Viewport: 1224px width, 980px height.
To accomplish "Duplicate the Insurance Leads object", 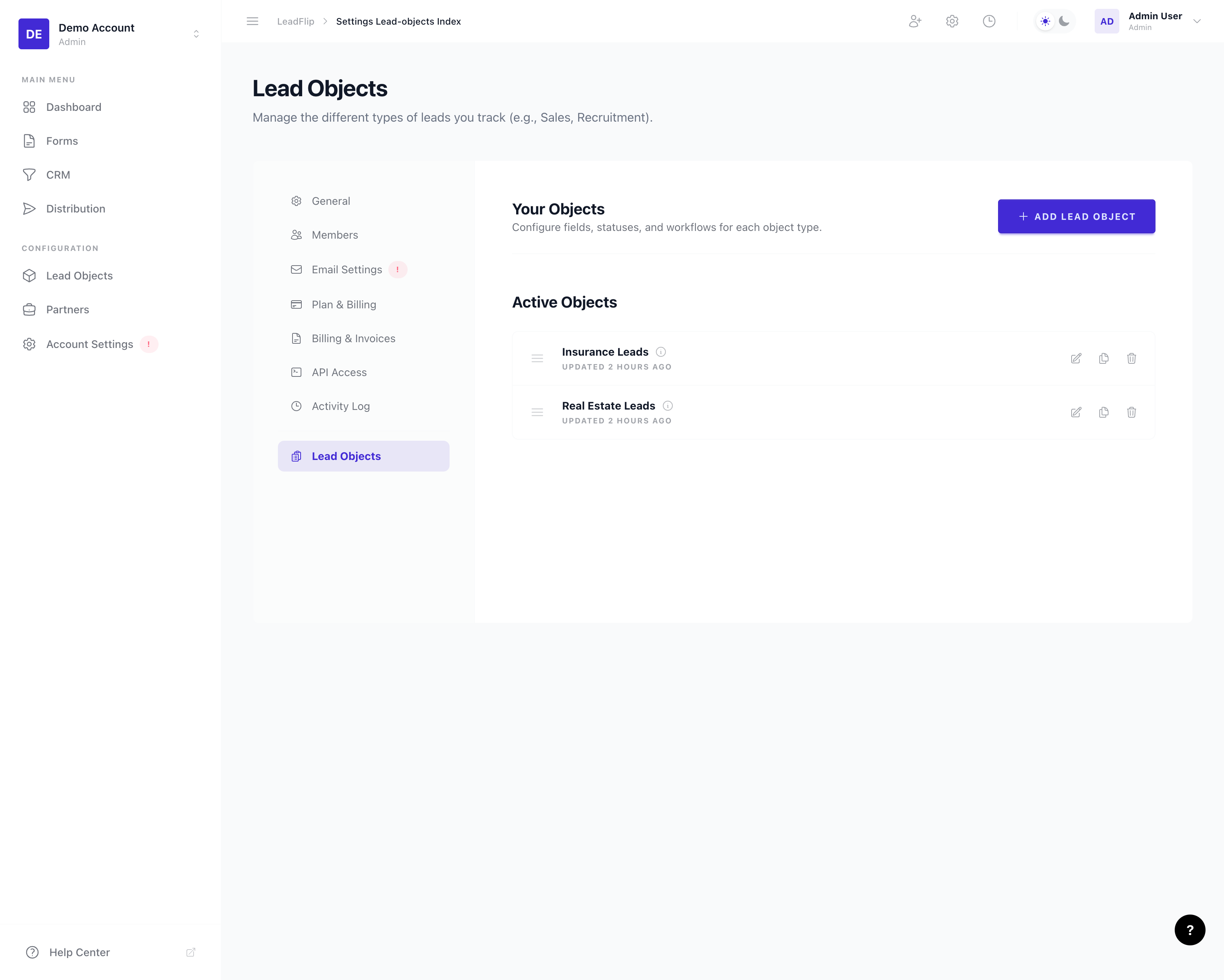I will click(1104, 358).
